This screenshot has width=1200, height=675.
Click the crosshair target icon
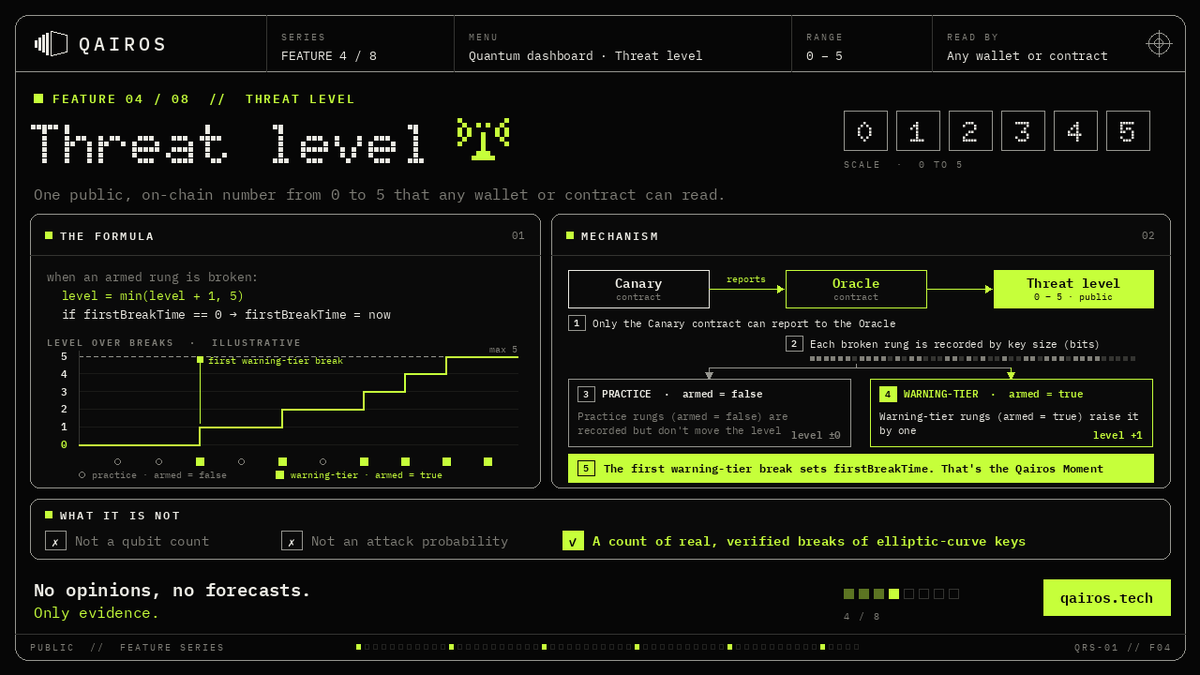tap(1158, 43)
